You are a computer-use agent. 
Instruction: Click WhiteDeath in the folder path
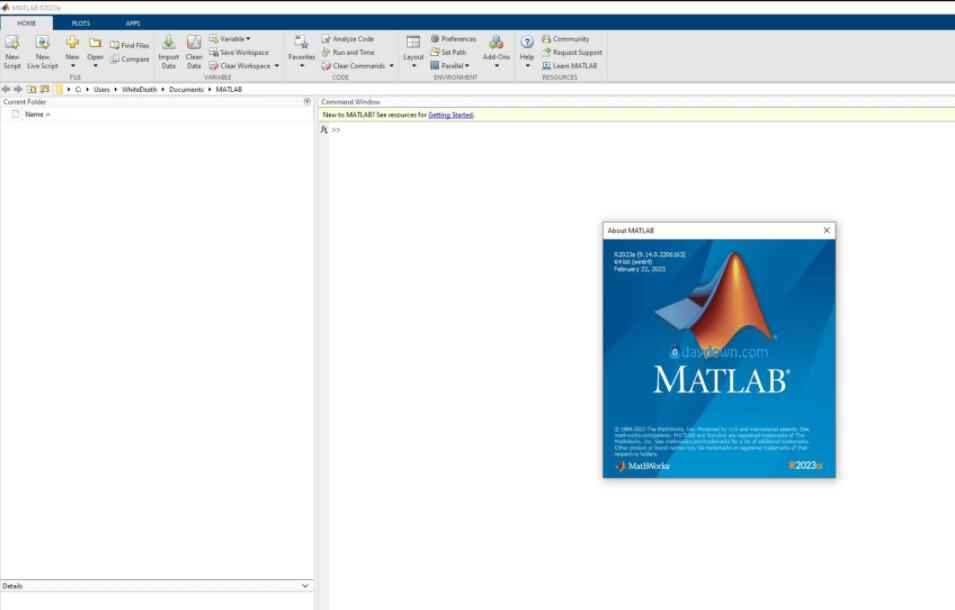tap(139, 89)
